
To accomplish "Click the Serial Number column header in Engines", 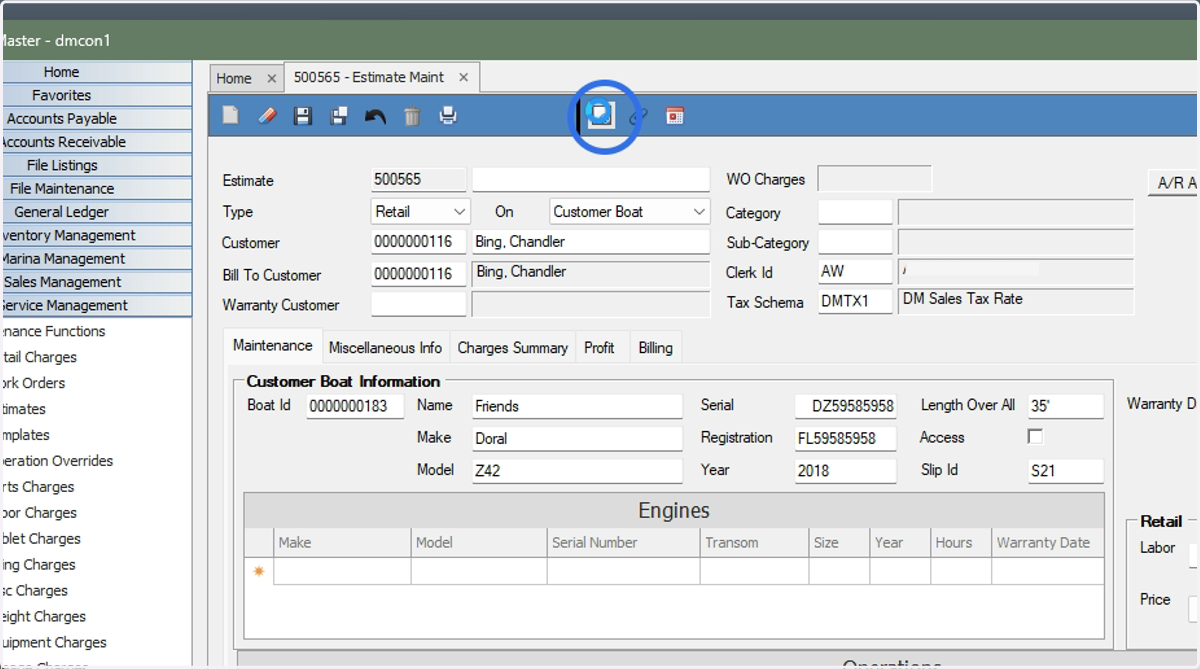I will click(x=623, y=542).
